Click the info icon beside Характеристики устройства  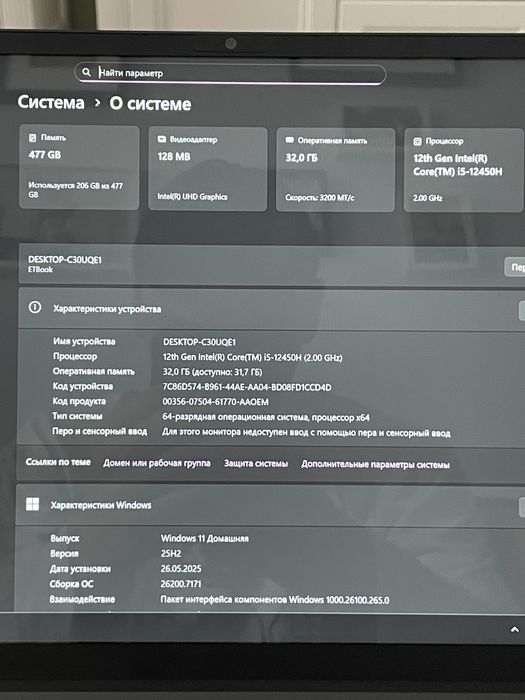click(34, 307)
